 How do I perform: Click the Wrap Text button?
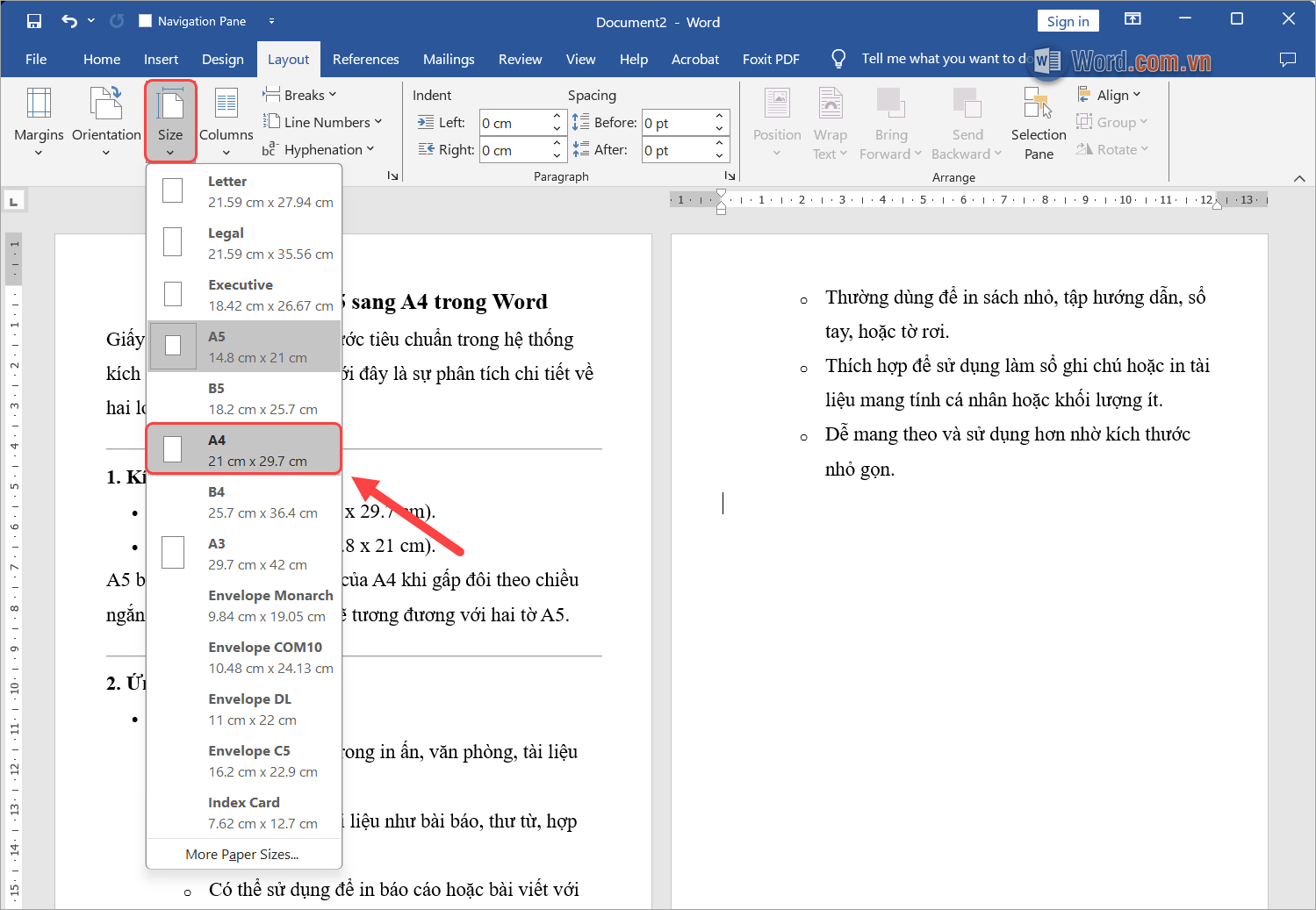(830, 123)
